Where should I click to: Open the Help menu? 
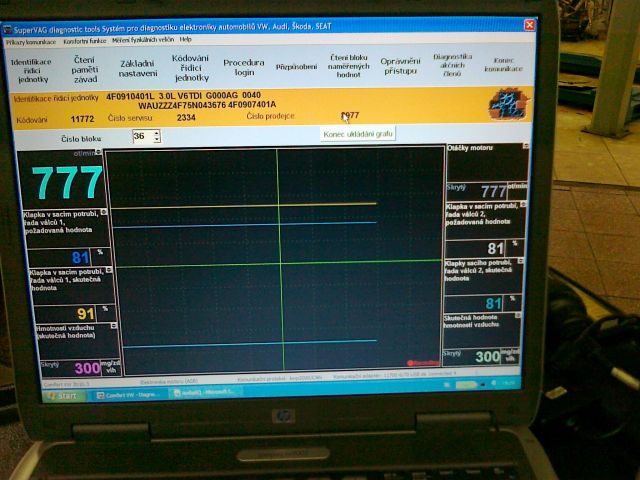point(185,40)
